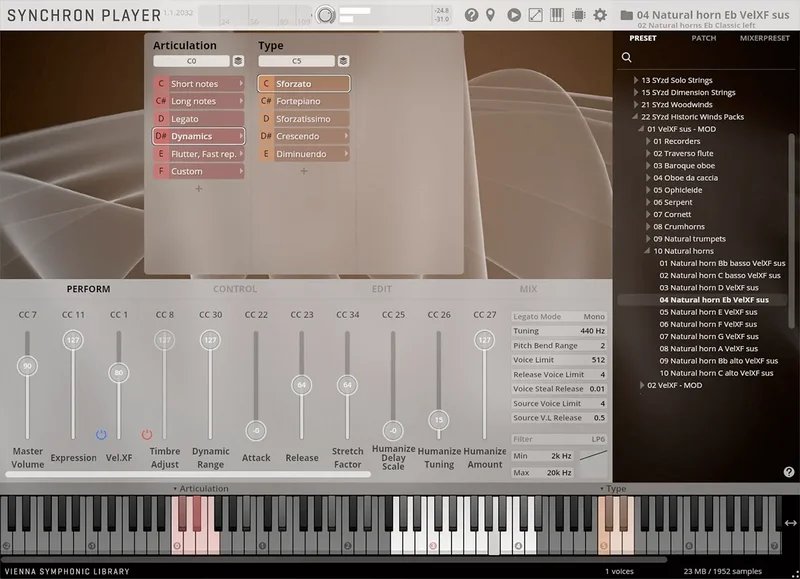Click Vel.XF slider handle at 80
This screenshot has width=800, height=579.
tap(119, 372)
